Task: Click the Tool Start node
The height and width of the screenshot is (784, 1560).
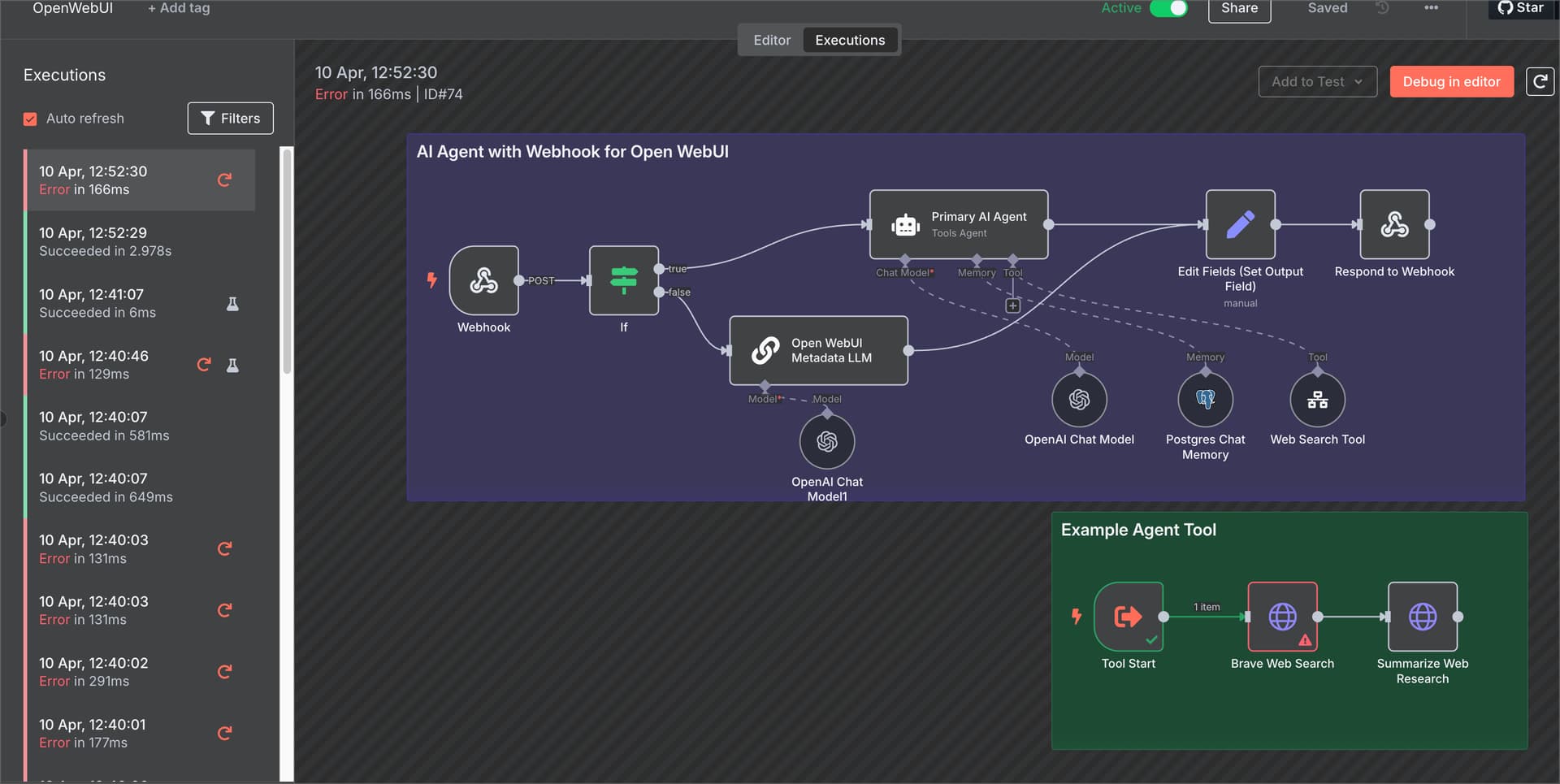Action: pos(1128,617)
